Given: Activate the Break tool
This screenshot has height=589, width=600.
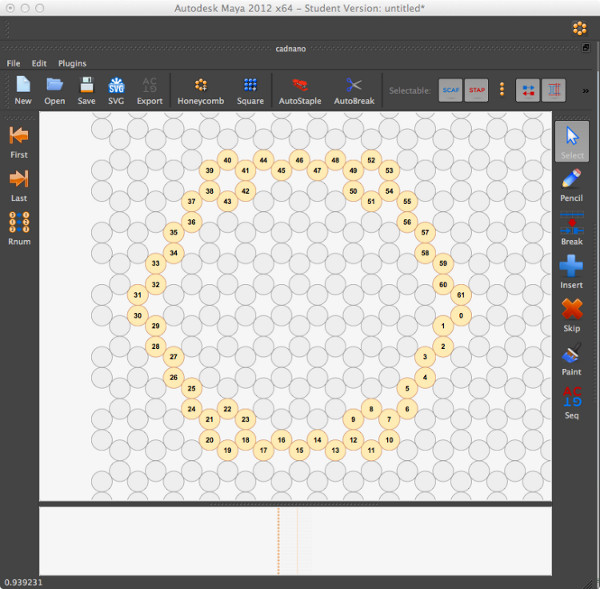Looking at the screenshot, I should (x=571, y=226).
